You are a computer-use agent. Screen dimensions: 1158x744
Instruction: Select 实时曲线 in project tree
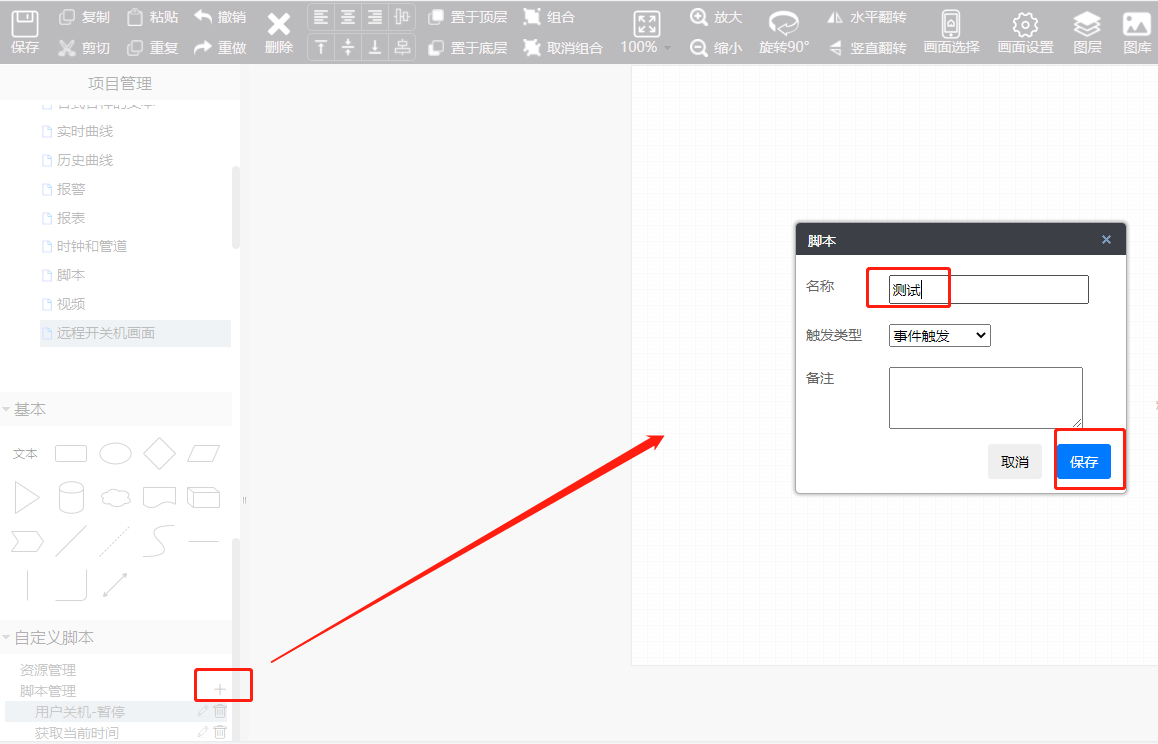tap(84, 131)
